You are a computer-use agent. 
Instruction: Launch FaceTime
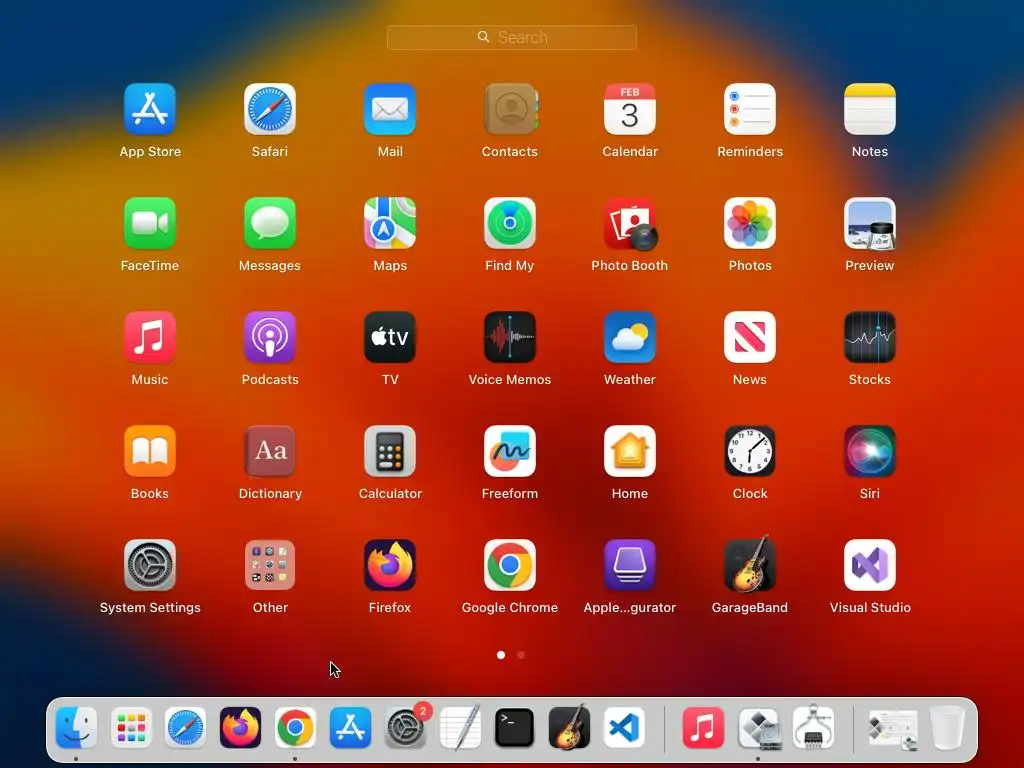(x=150, y=223)
